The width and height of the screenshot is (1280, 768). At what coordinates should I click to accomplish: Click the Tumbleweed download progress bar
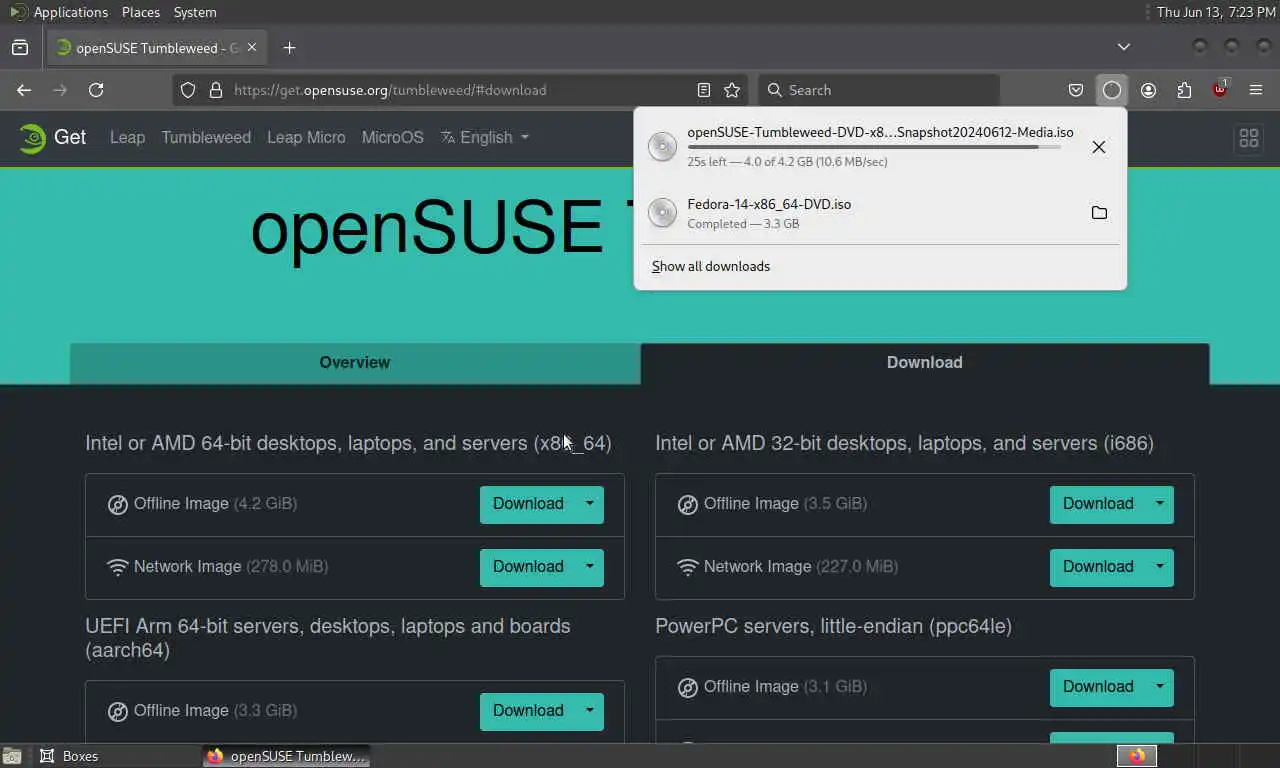[874, 147]
